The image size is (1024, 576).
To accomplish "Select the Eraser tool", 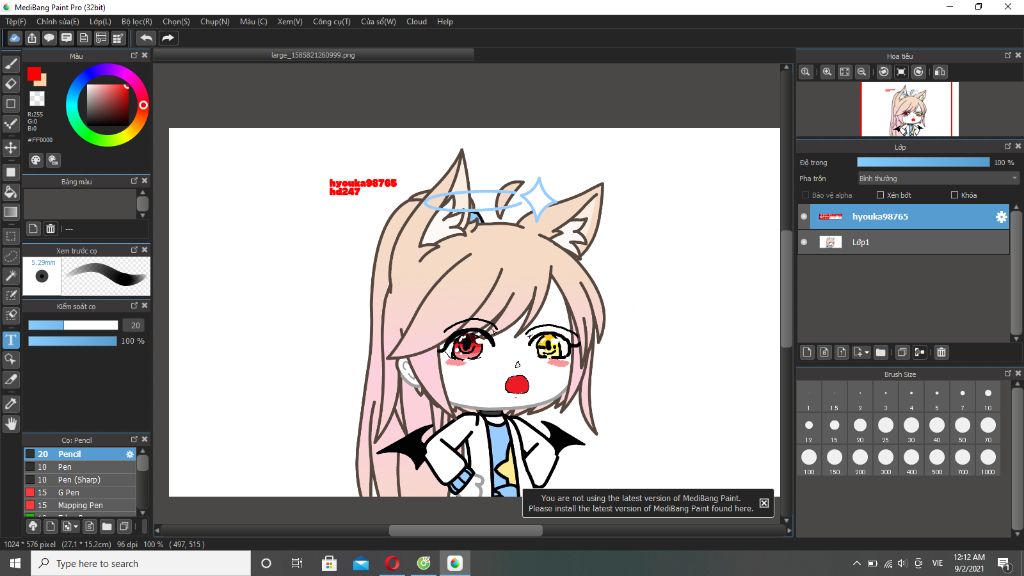I will coord(10,84).
